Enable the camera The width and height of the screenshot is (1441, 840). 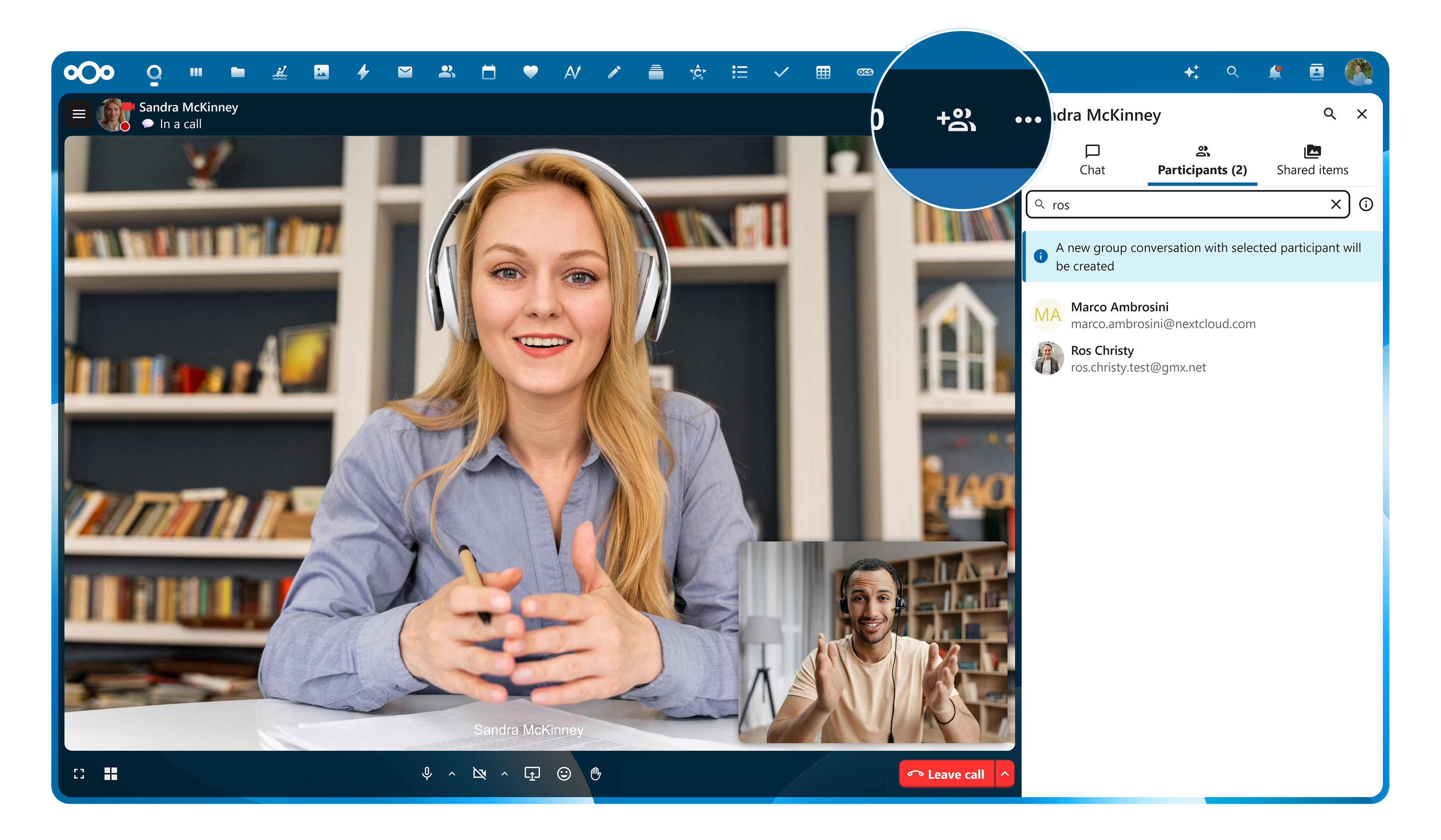pos(480,774)
